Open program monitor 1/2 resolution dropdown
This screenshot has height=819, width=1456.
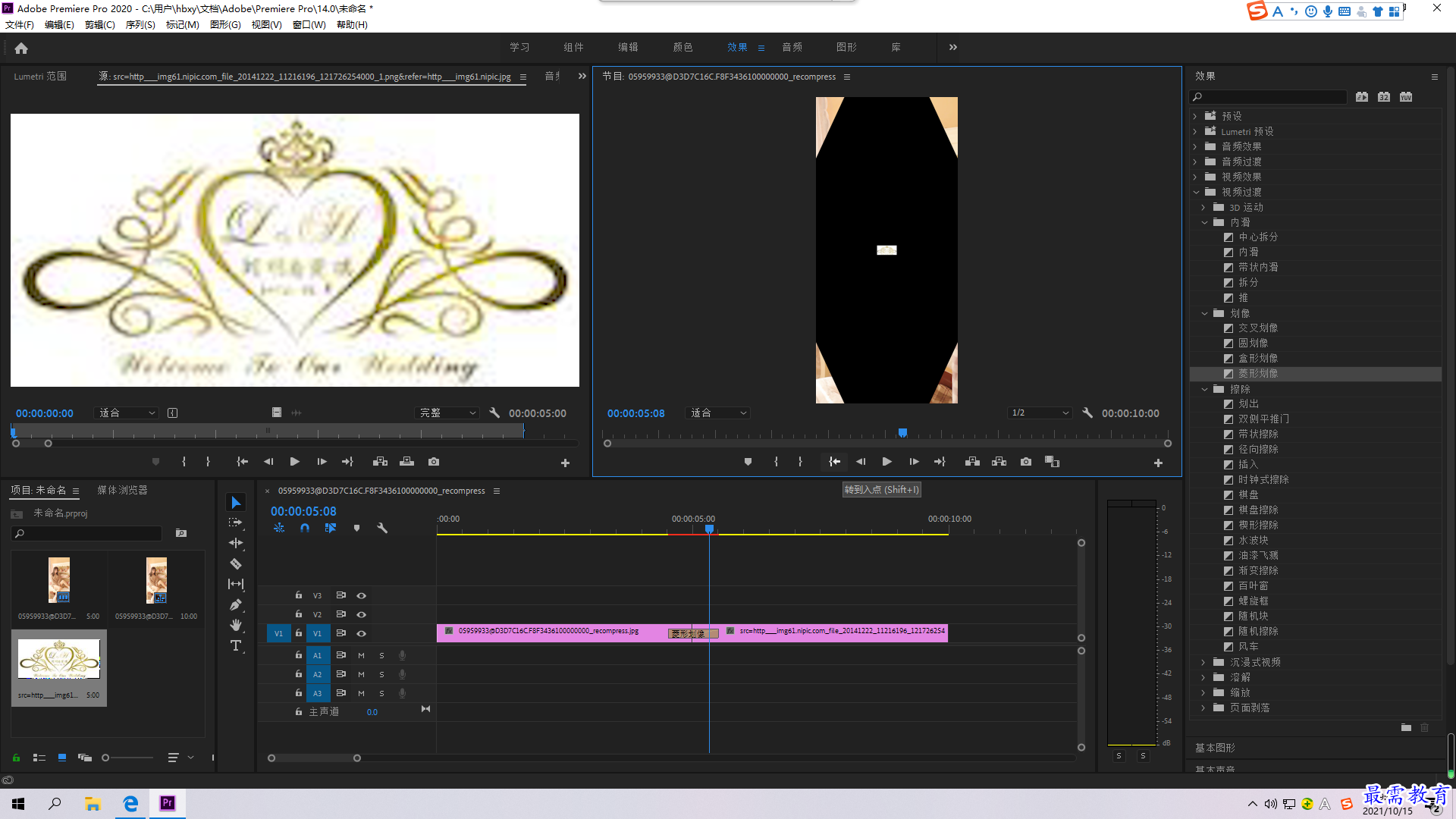click(1040, 413)
